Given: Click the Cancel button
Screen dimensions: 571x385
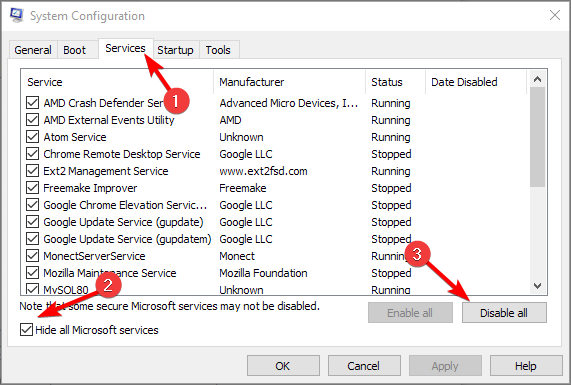Looking at the screenshot, I should [364, 366].
